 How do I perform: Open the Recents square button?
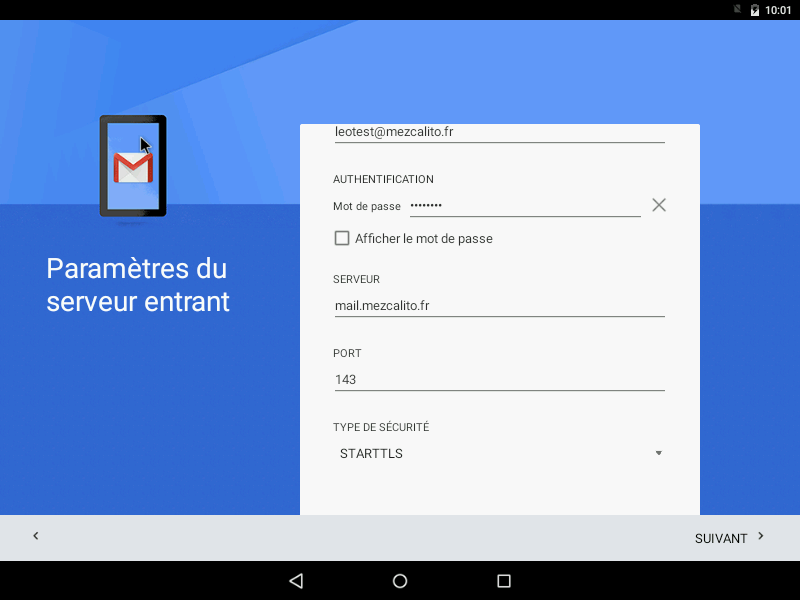[x=503, y=580]
